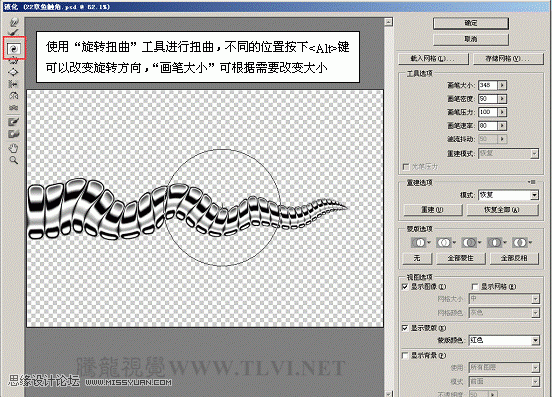Click the 取消 button
The image size is (552, 397).
[x=471, y=39]
